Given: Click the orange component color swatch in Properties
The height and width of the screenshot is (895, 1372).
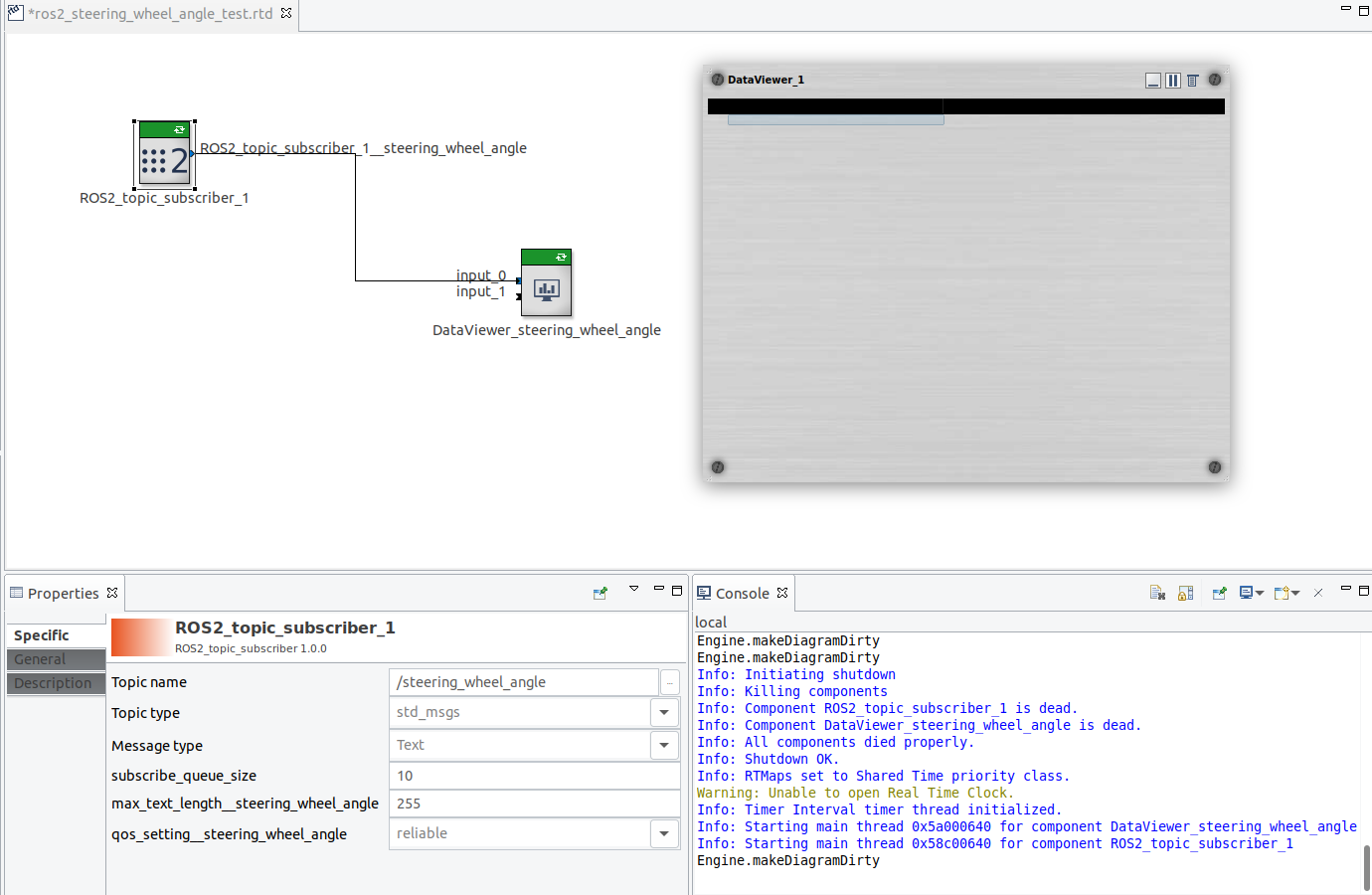Looking at the screenshot, I should pos(140,637).
